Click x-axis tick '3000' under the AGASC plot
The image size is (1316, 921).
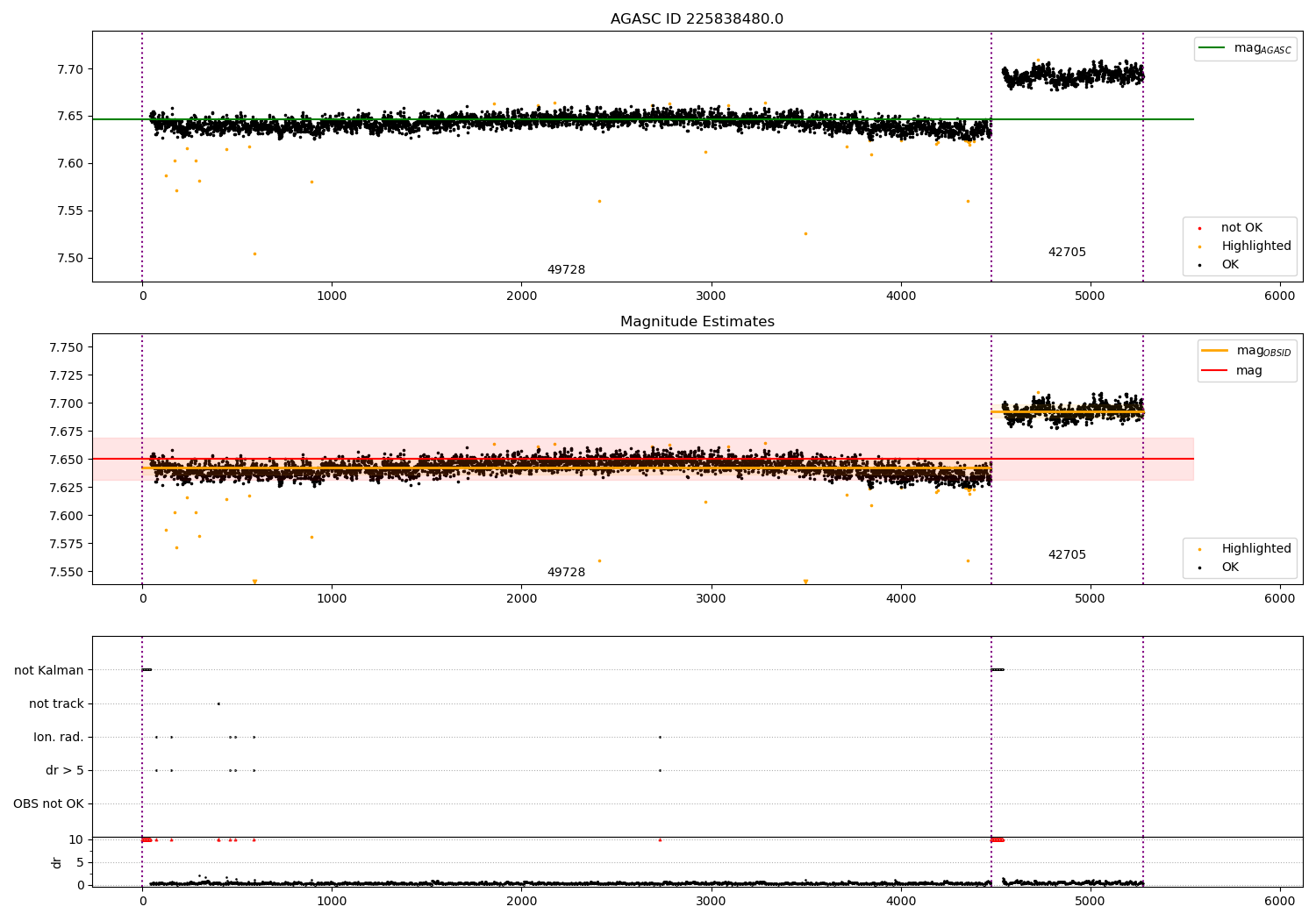(711, 296)
